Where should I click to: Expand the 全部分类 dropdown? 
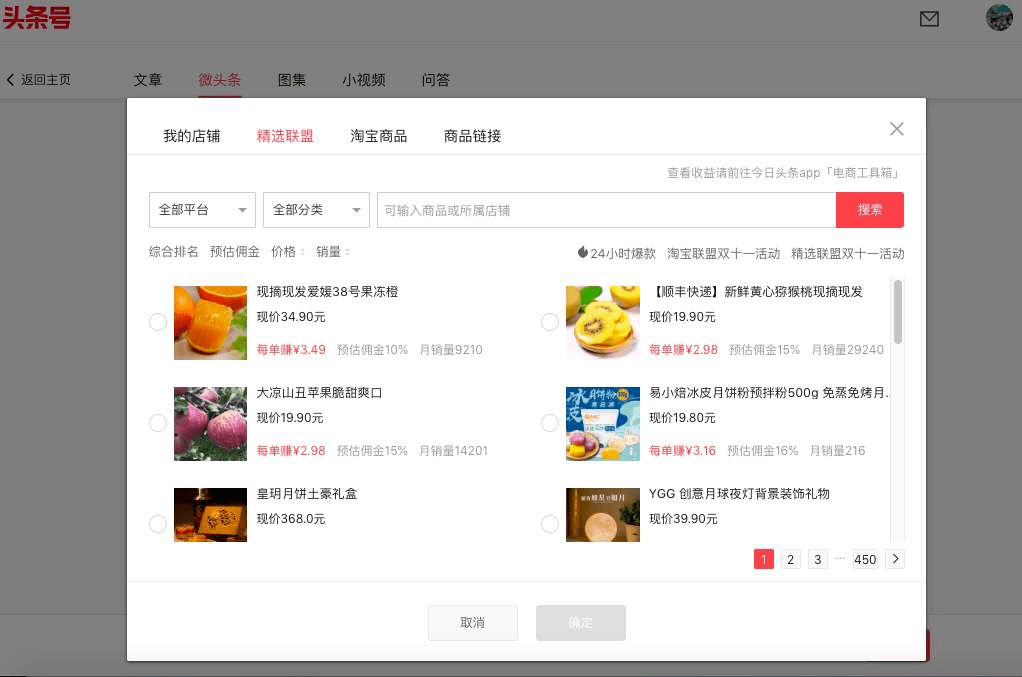click(316, 210)
